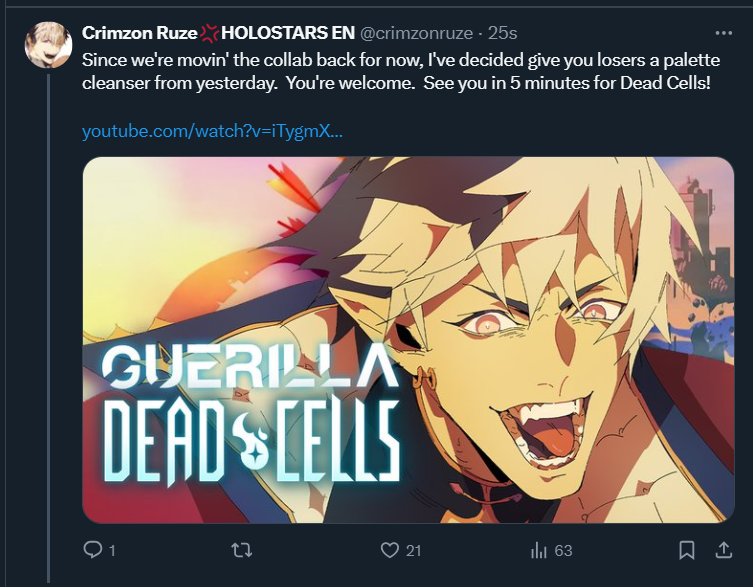Click the Crimzon Ruze display name
This screenshot has width=753, height=587.
140,33
